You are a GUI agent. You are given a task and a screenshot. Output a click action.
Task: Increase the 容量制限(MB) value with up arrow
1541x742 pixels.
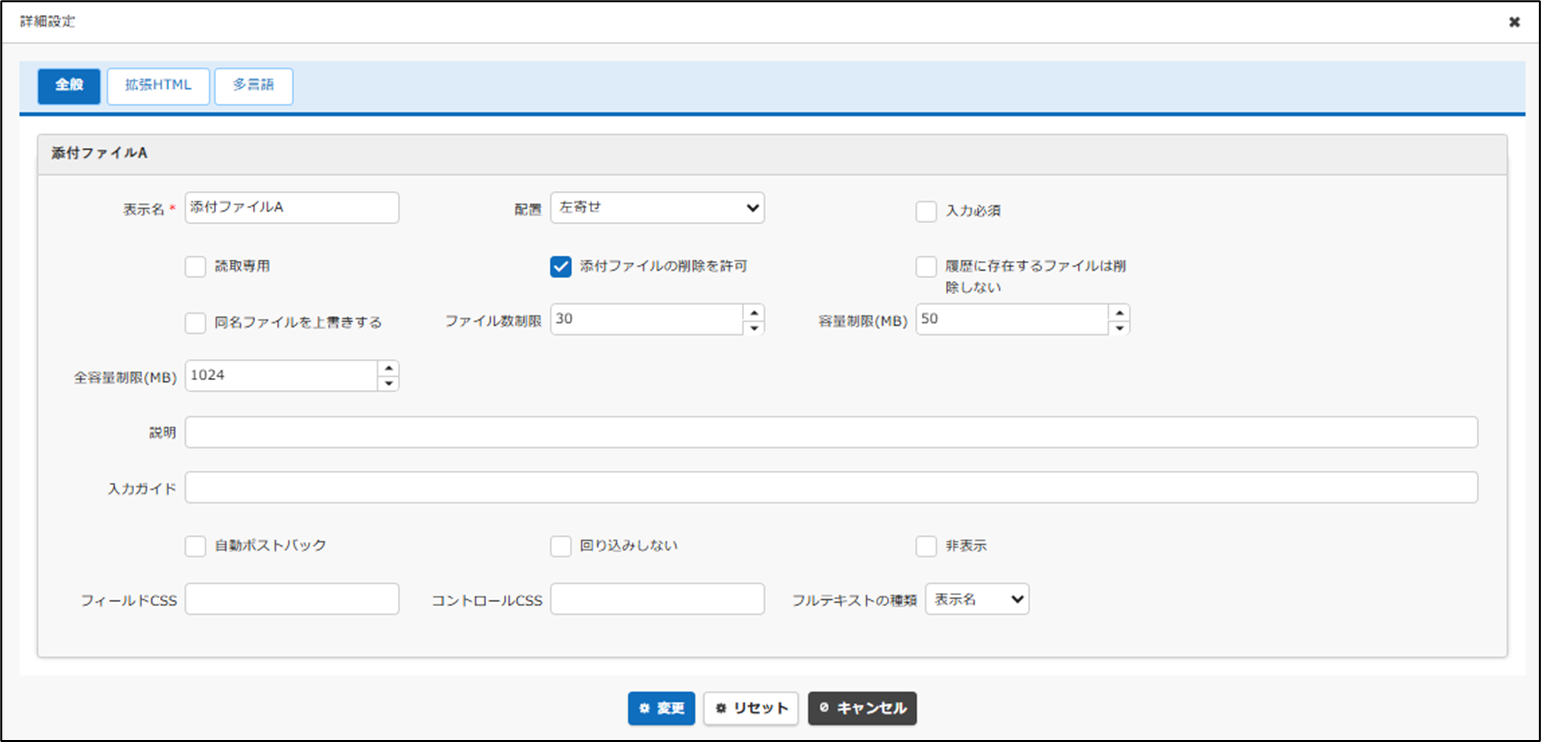(x=1119, y=312)
